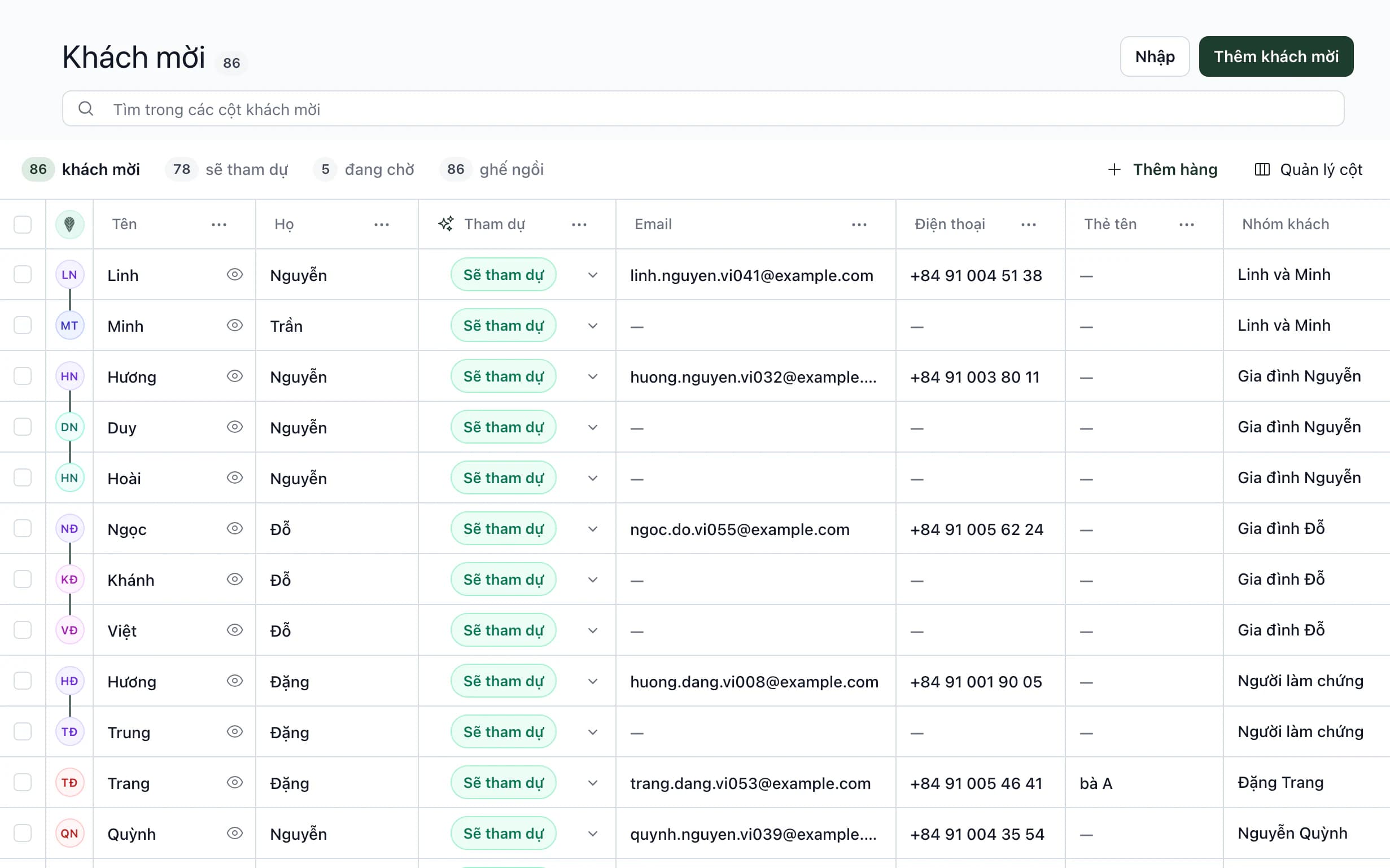Tick the checkbox for Trang Đặng

tap(23, 782)
